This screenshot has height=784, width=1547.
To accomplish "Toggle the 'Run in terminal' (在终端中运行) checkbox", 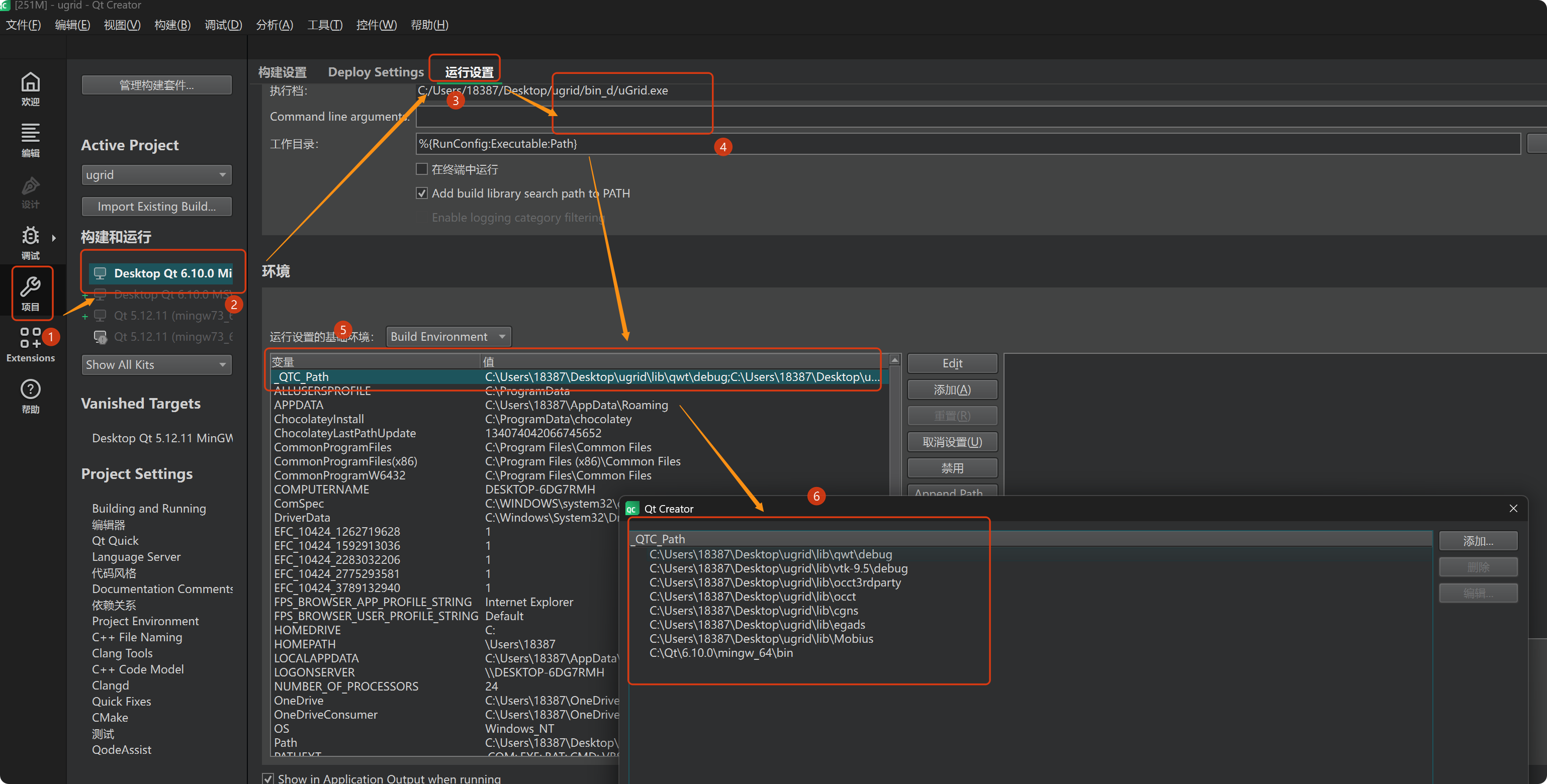I will [422, 169].
